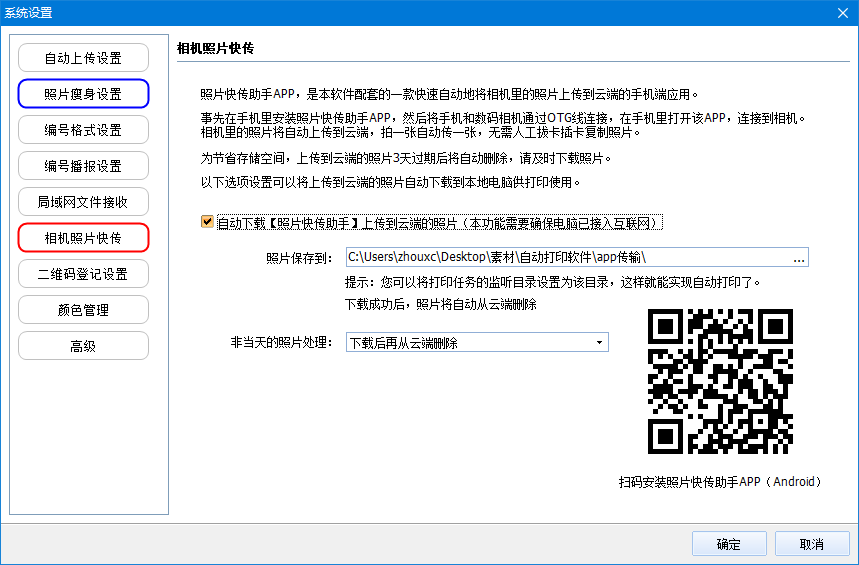The width and height of the screenshot is (859, 565).
Task: Open 高级 settings page
Action: coord(83,346)
